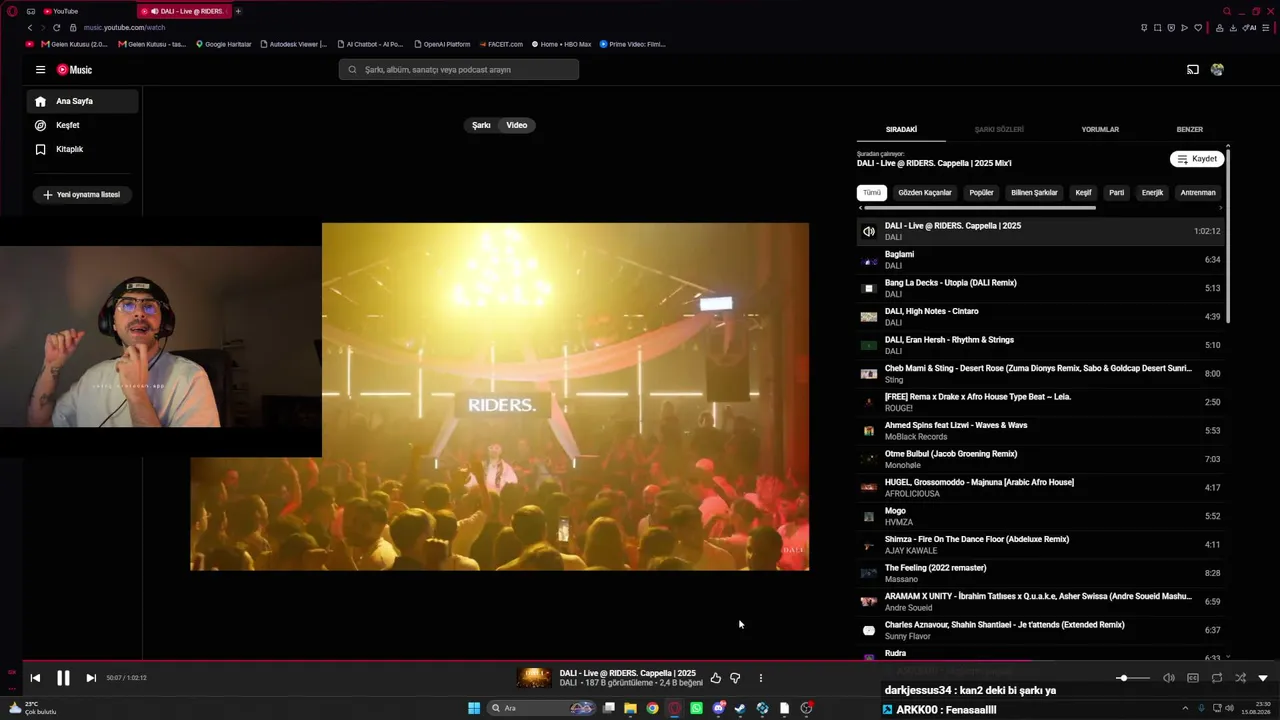Go to Ana Sayfa in sidebar
1280x720 pixels.
click(82, 101)
